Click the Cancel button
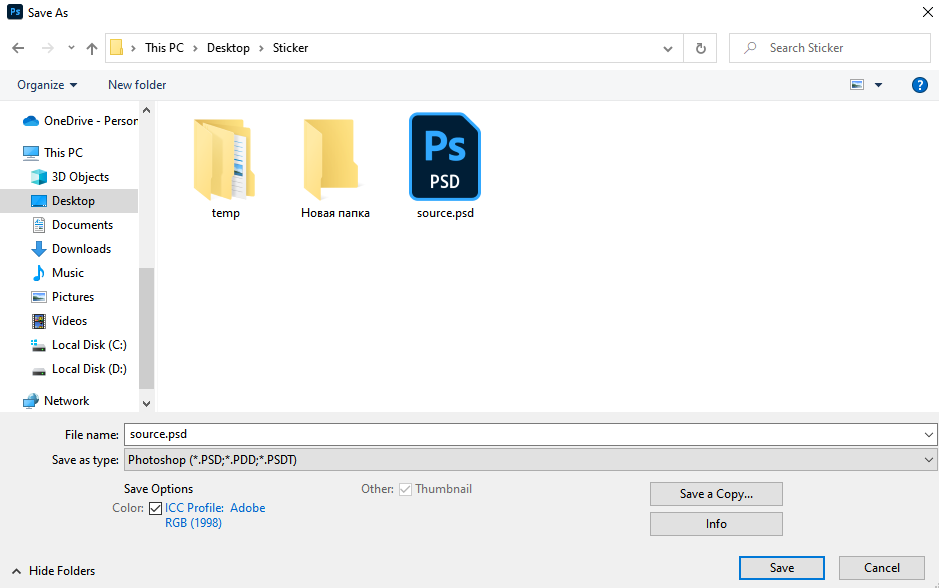Screen dimensions: 939x588 882,568
